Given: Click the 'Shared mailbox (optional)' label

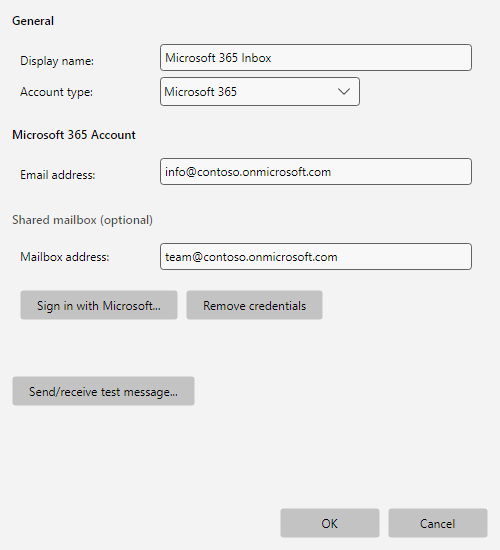Looking at the screenshot, I should tap(82, 220).
